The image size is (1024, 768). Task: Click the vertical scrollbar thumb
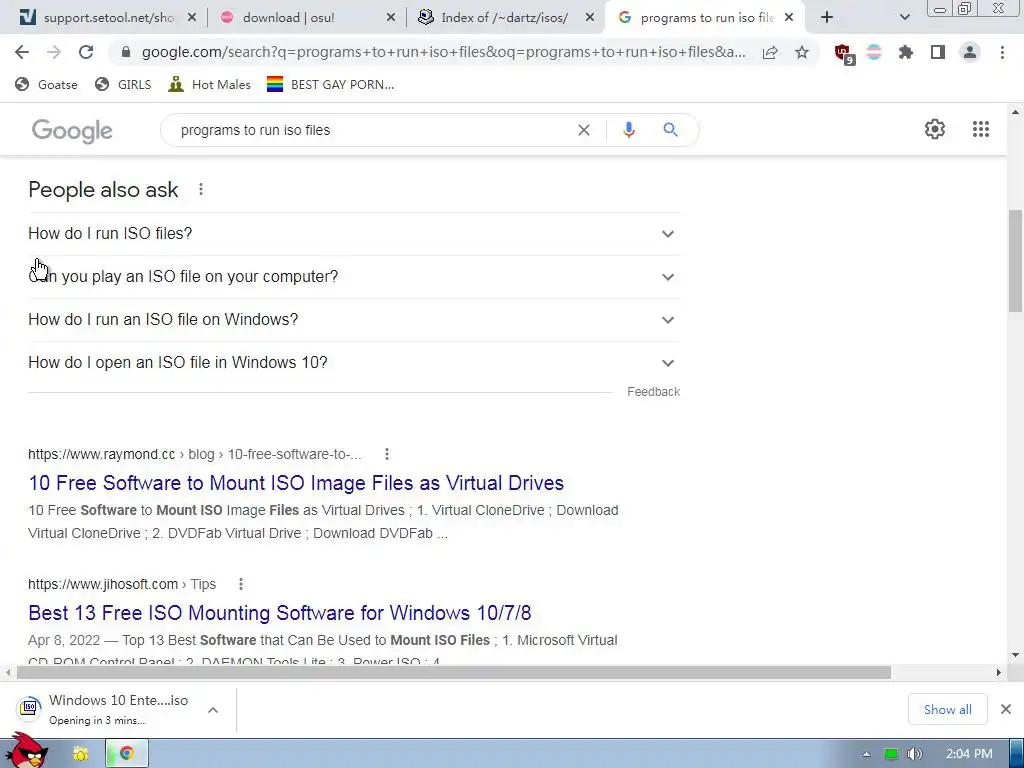pos(1015,261)
